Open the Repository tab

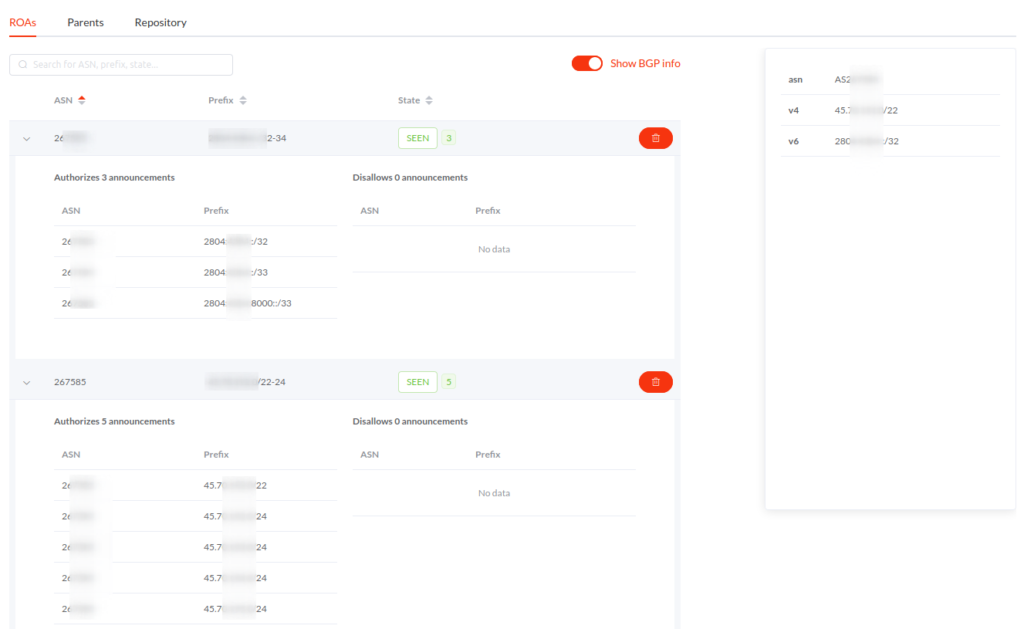coord(160,21)
